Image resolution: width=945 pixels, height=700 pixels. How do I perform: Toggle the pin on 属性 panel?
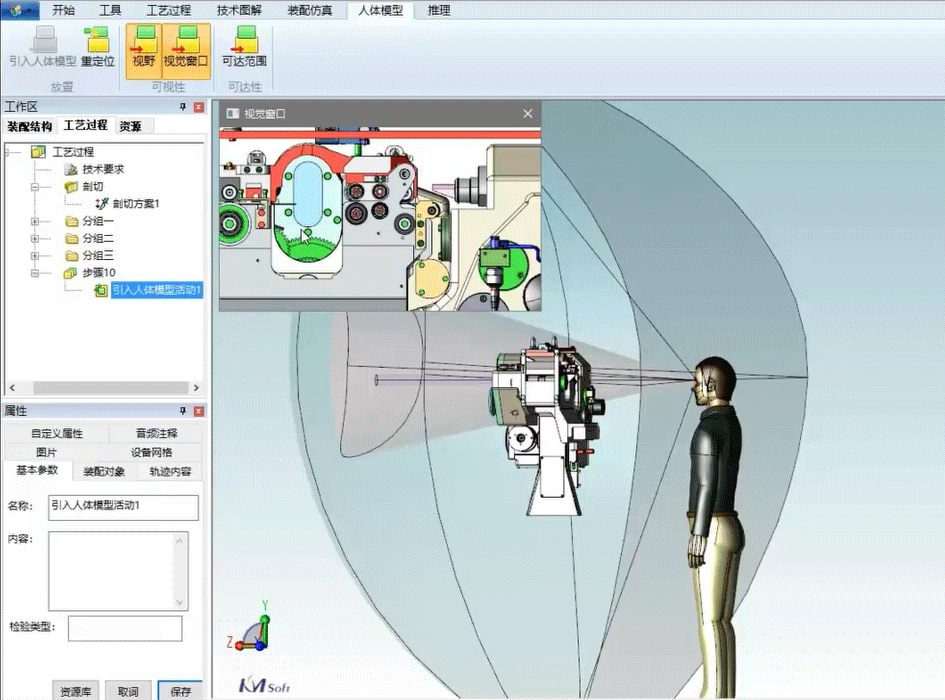[x=182, y=411]
